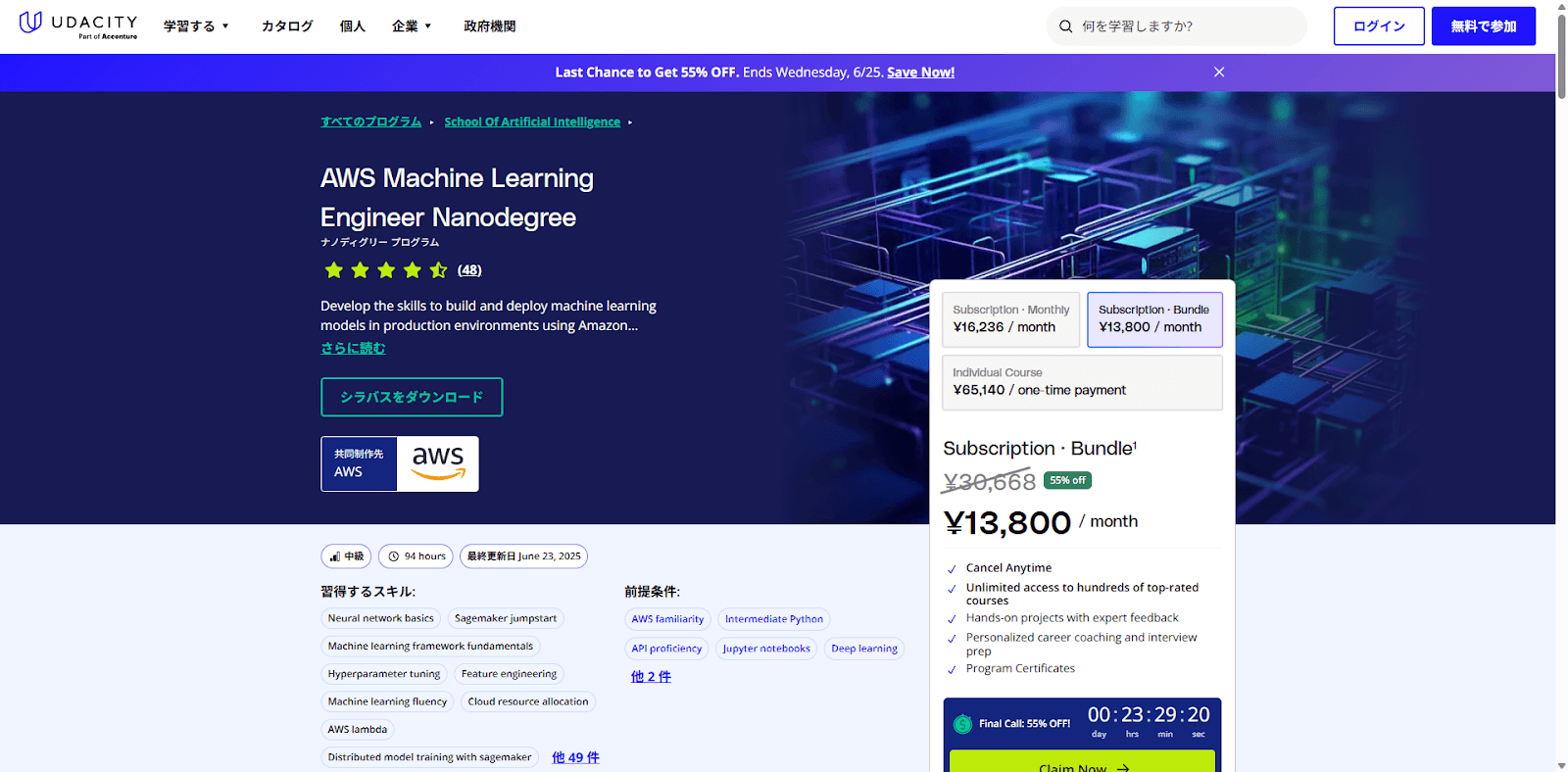Open the (48) reviews link
The height and width of the screenshot is (772, 1568).
[x=469, y=270]
